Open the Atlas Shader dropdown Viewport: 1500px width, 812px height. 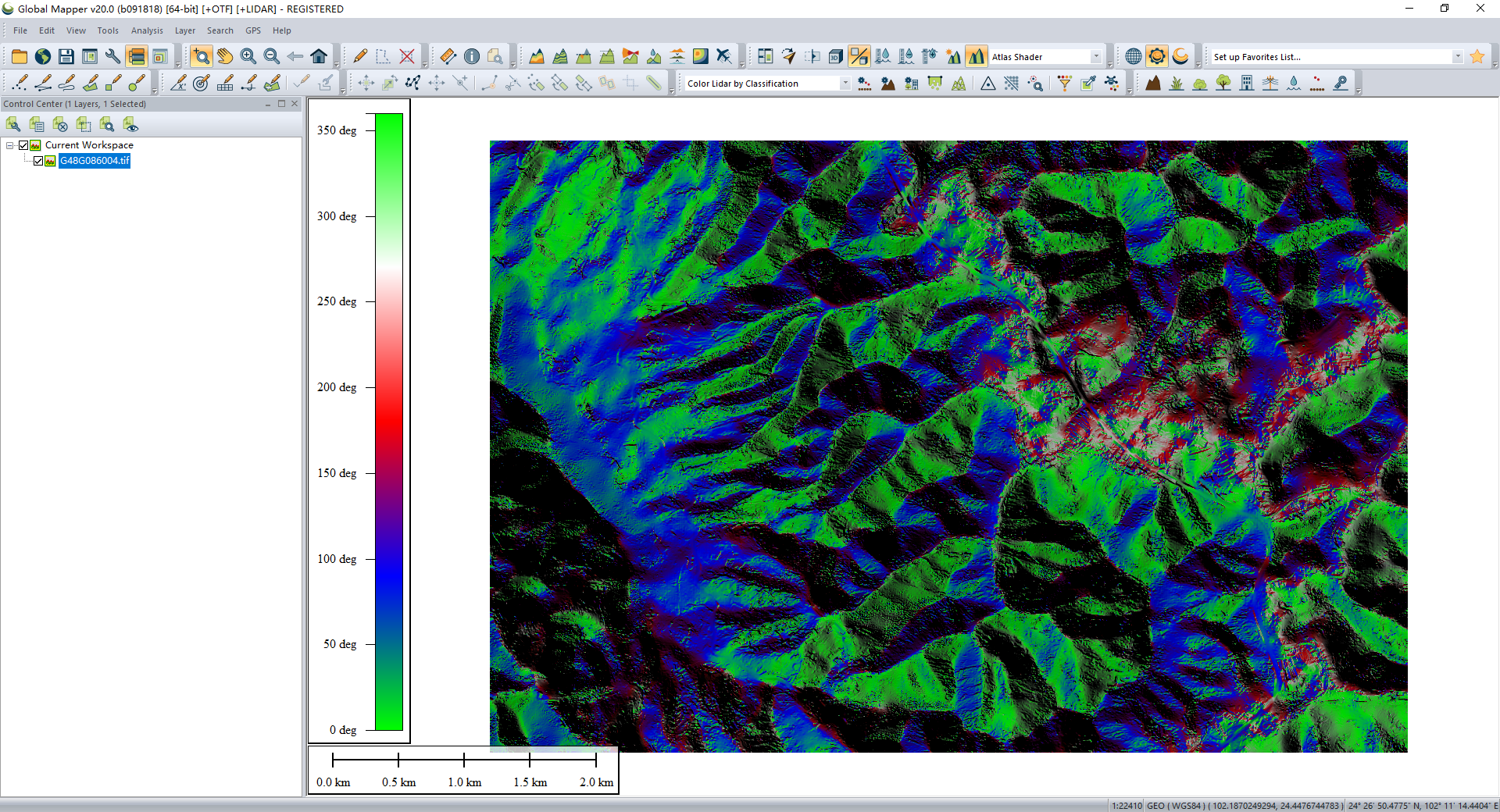[1095, 57]
